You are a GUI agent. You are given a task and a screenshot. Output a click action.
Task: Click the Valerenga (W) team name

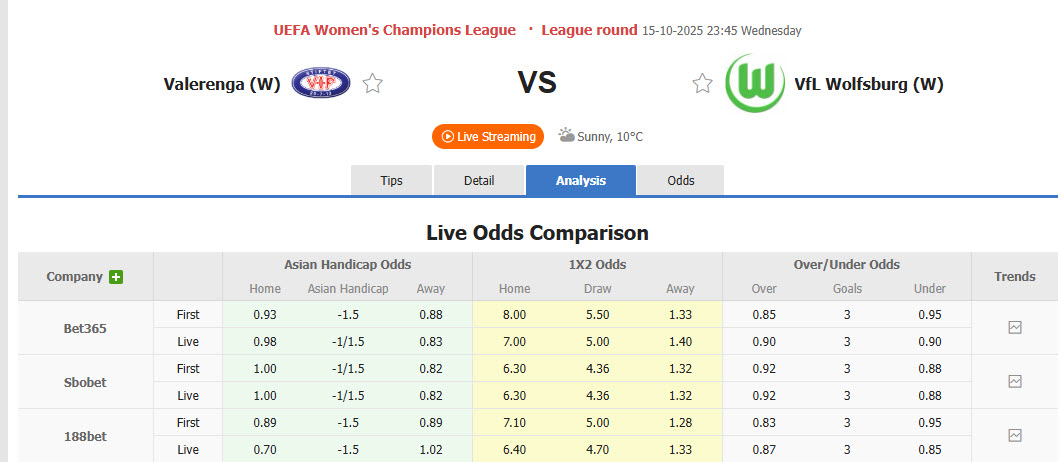pyautogui.click(x=222, y=84)
